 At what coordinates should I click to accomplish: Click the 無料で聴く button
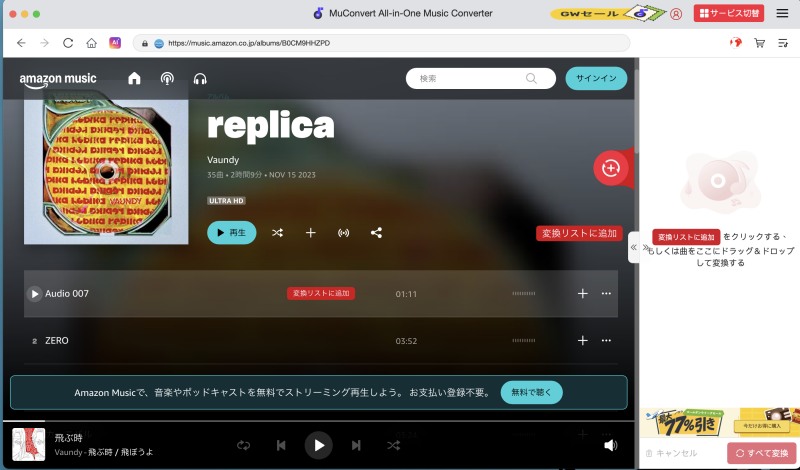click(532, 392)
